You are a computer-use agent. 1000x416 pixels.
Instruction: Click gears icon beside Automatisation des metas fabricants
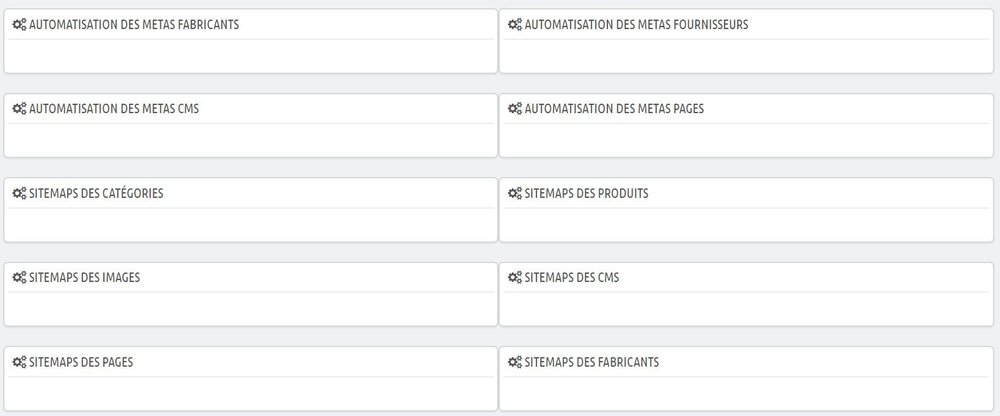point(19,25)
